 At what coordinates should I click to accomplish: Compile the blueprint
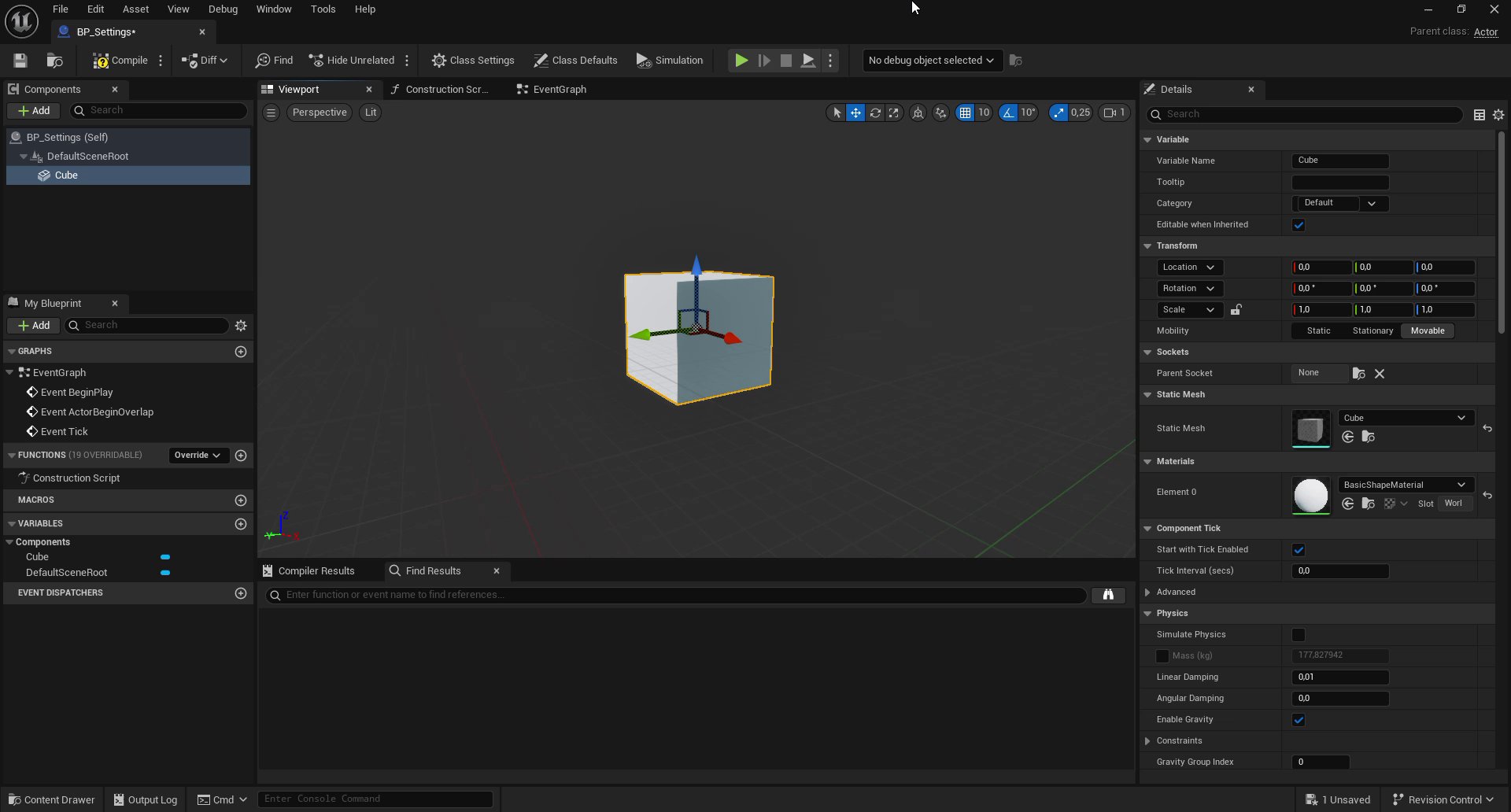pos(120,61)
